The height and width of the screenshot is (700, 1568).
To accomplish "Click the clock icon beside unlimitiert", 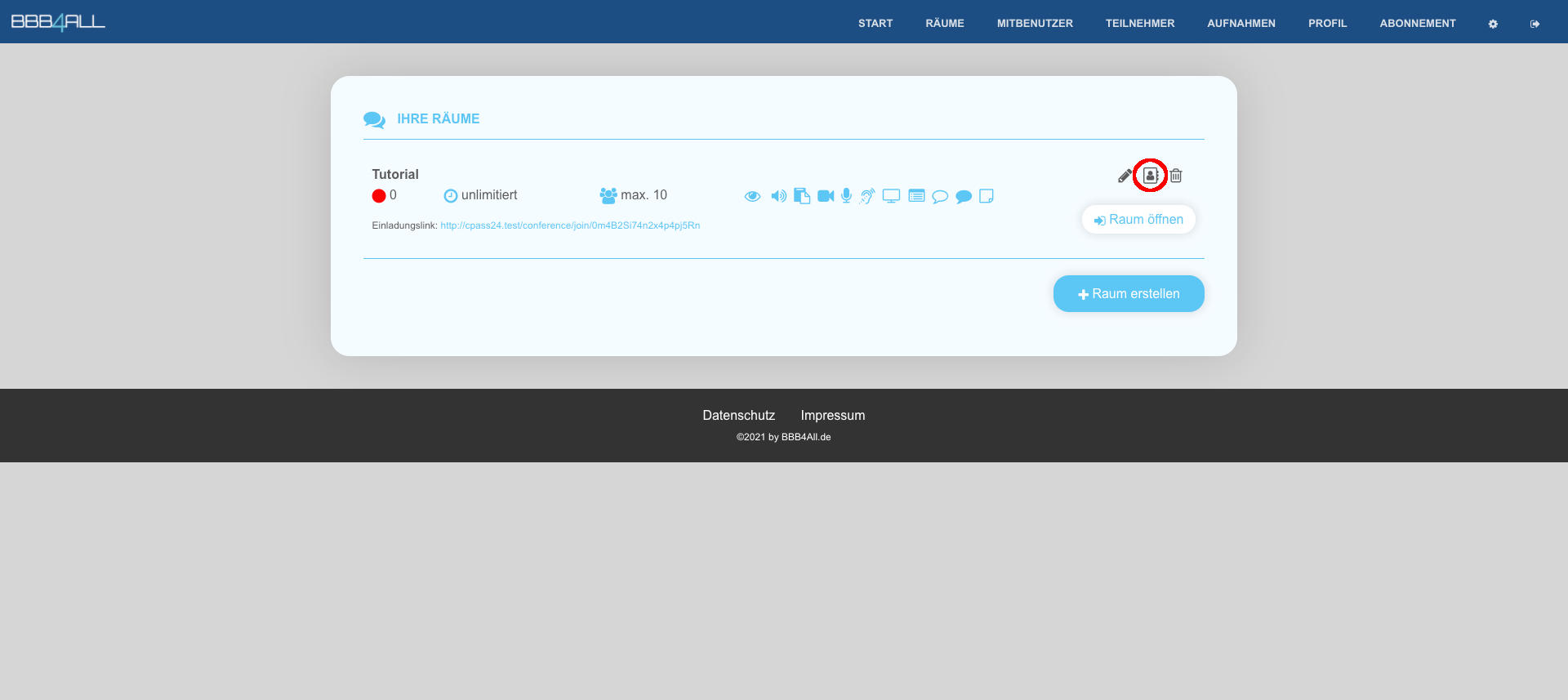I will (450, 196).
